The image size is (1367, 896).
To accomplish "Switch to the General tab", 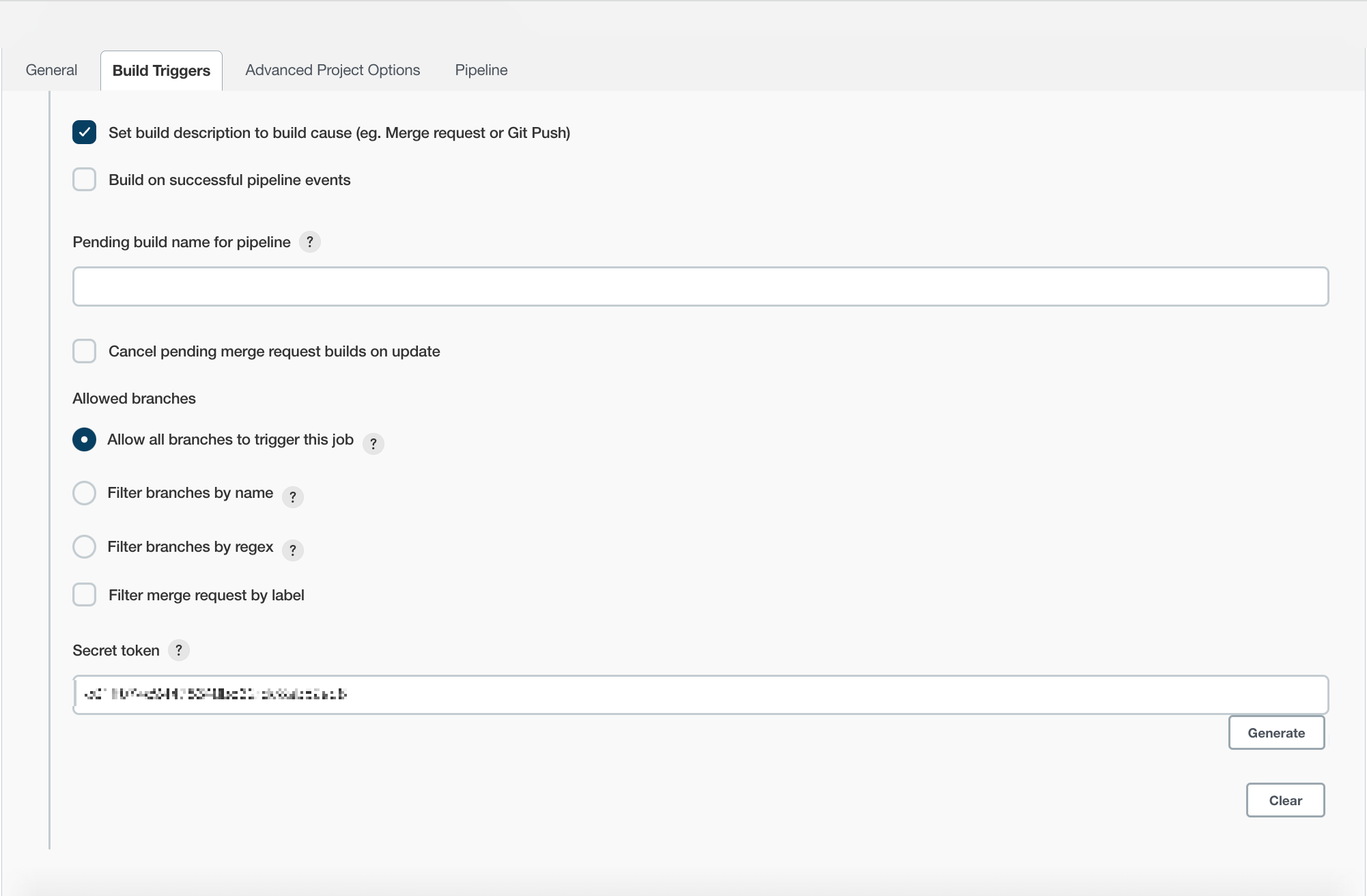I will pos(51,70).
